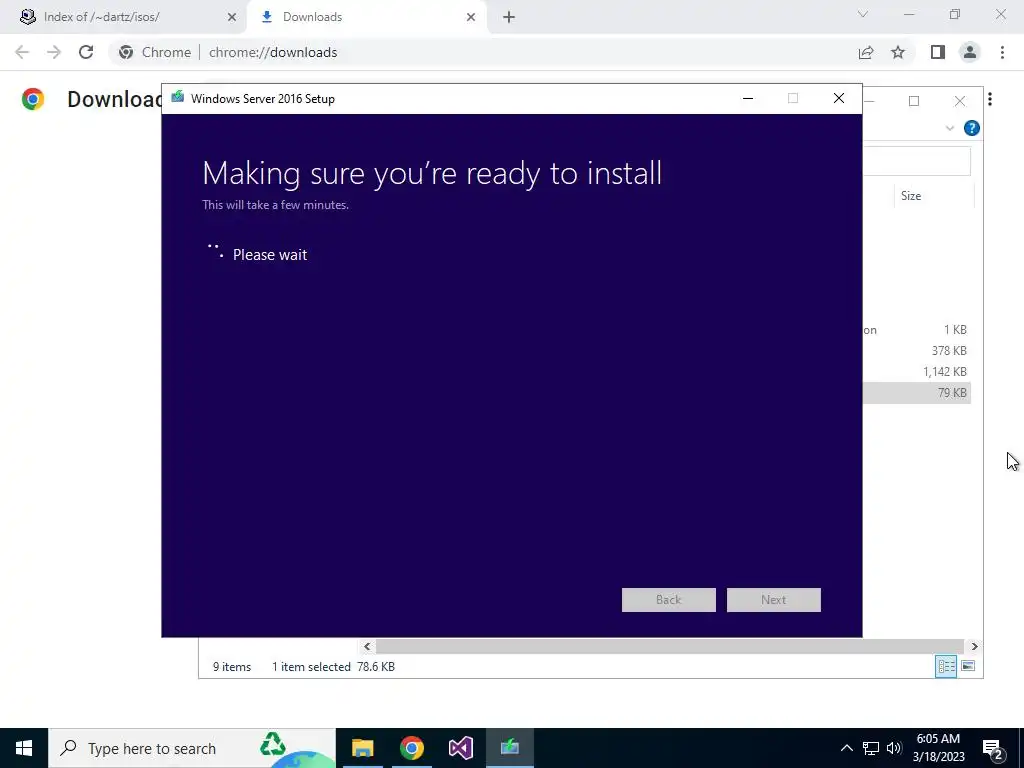
Task: Click the taskbar search box
Action: pyautogui.click(x=191, y=748)
